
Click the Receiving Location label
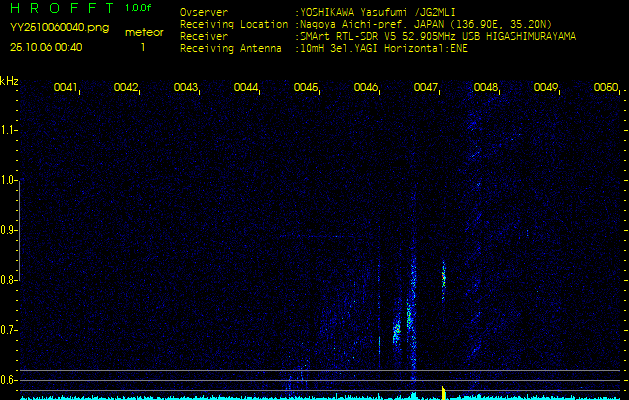click(234, 24)
